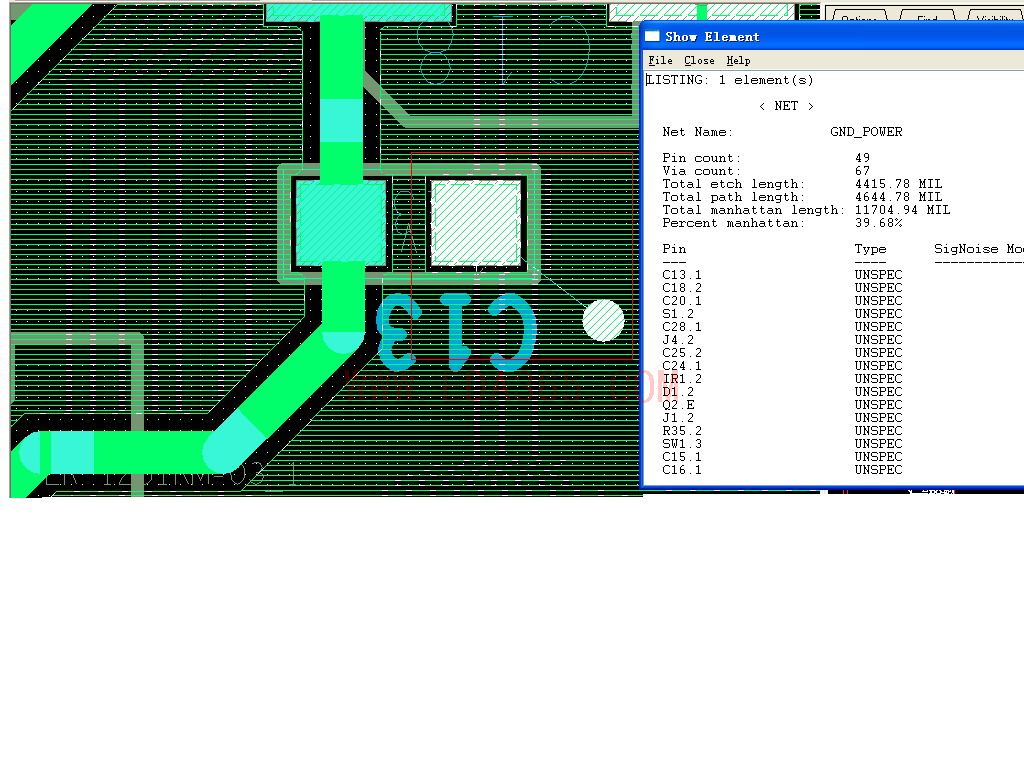
Task: Click the total etch length 4415.78 MIL
Action: (899, 184)
